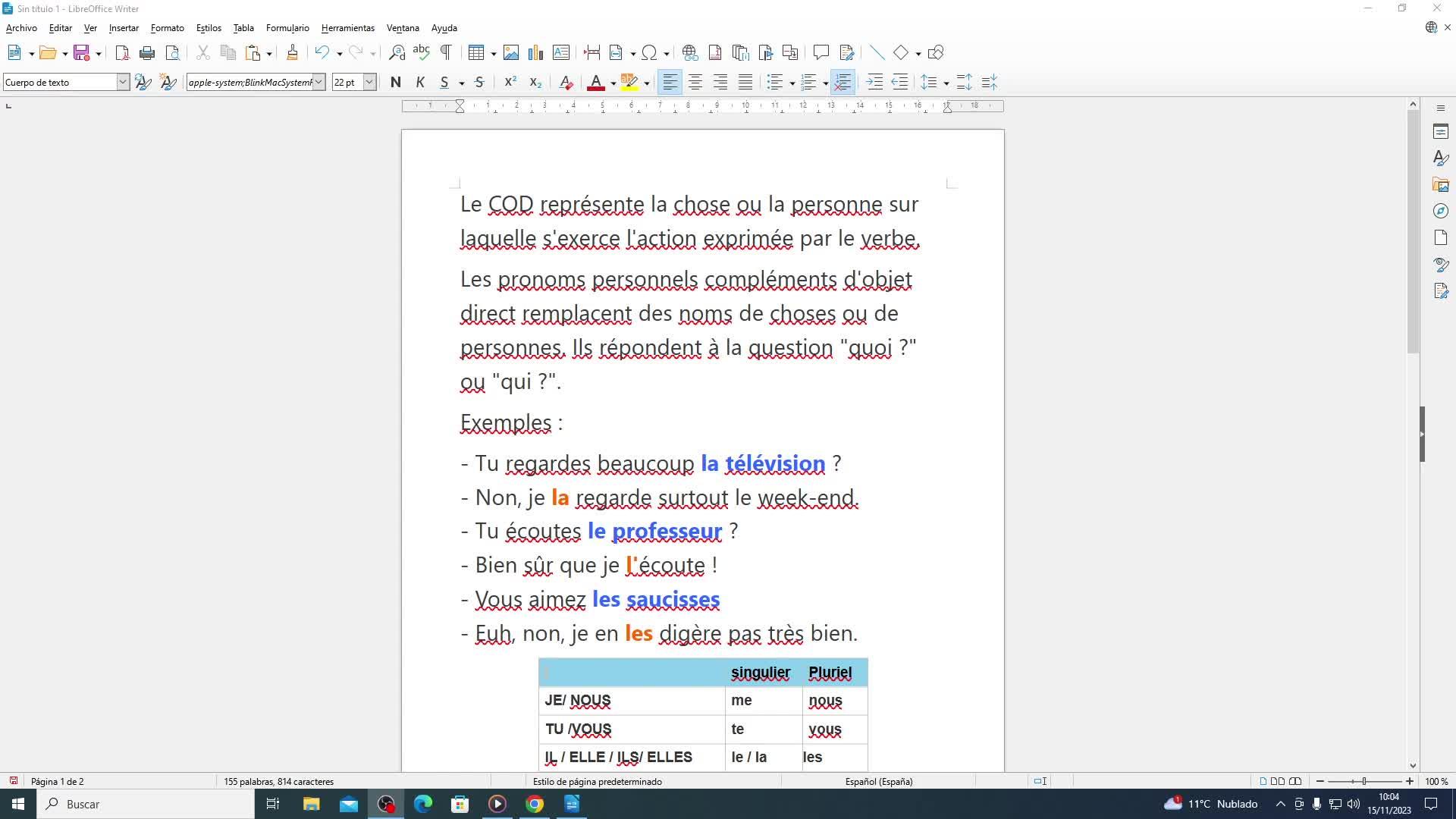
Task: Open Find and Replace tool
Action: click(x=397, y=53)
